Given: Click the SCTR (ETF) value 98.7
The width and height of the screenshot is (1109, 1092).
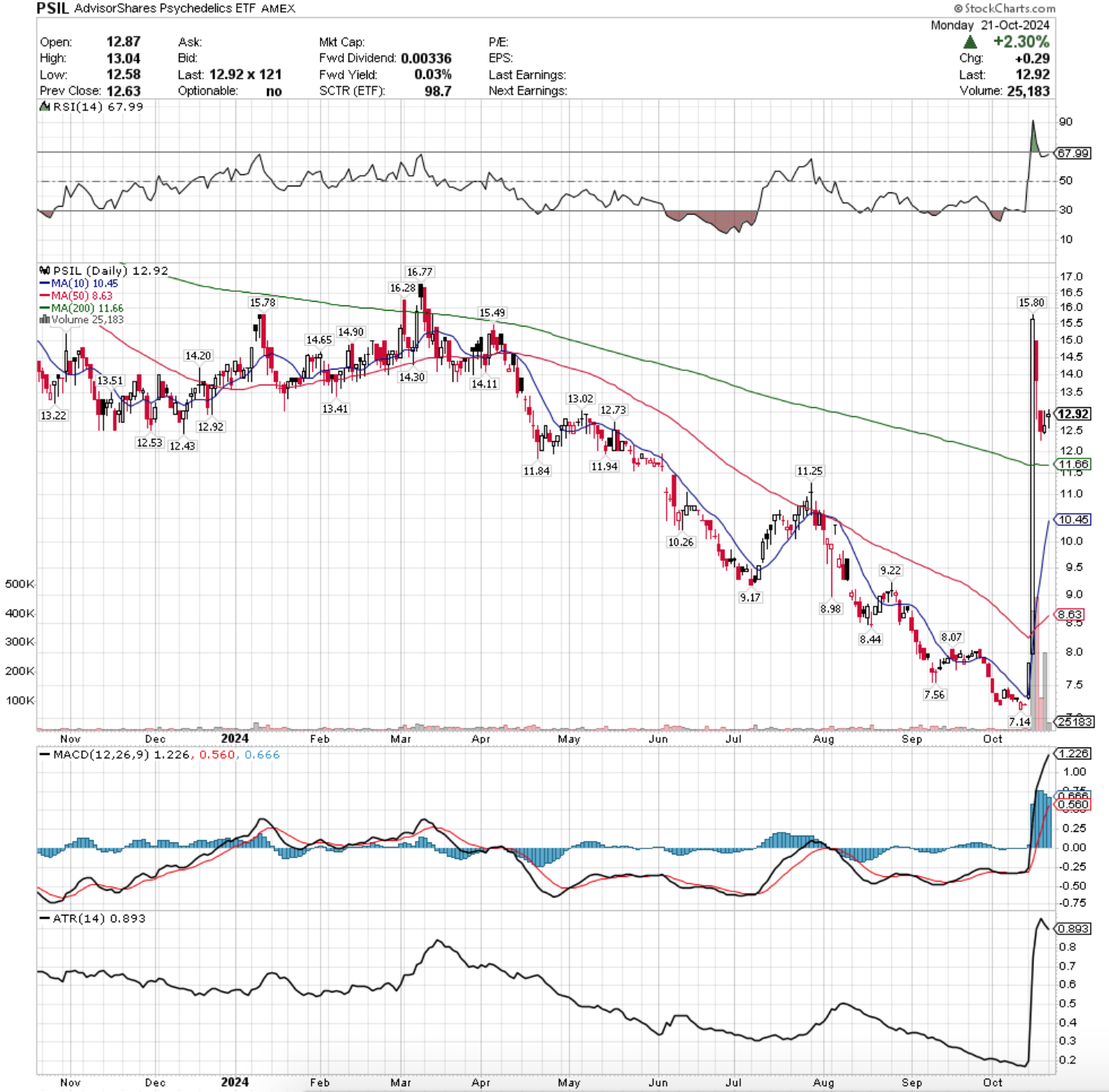Looking at the screenshot, I should point(438,90).
